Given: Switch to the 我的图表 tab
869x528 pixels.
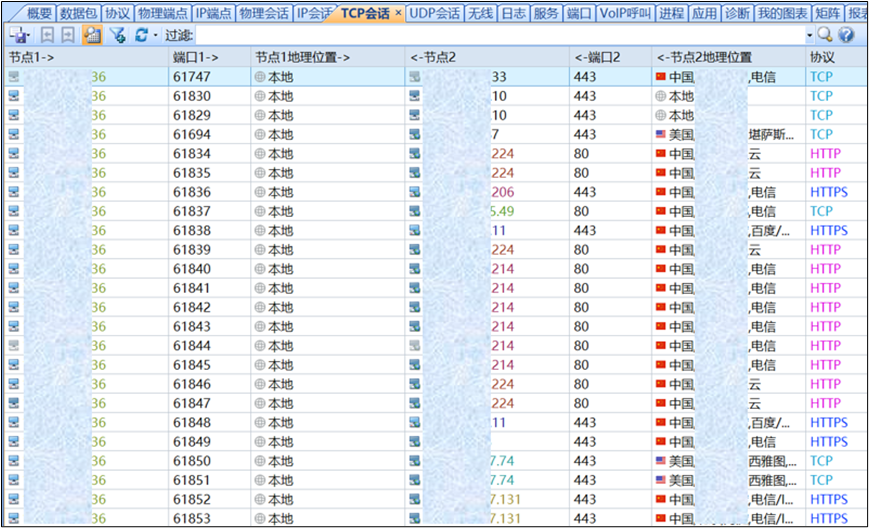Looking at the screenshot, I should (783, 13).
